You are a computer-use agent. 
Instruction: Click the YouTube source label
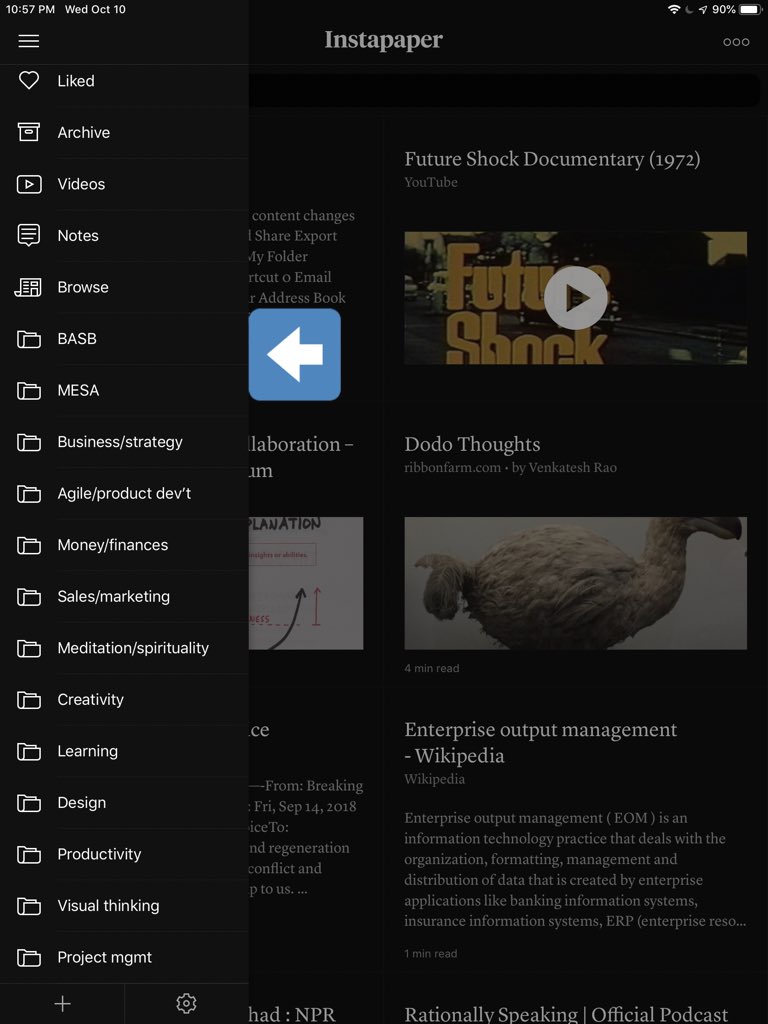click(430, 182)
